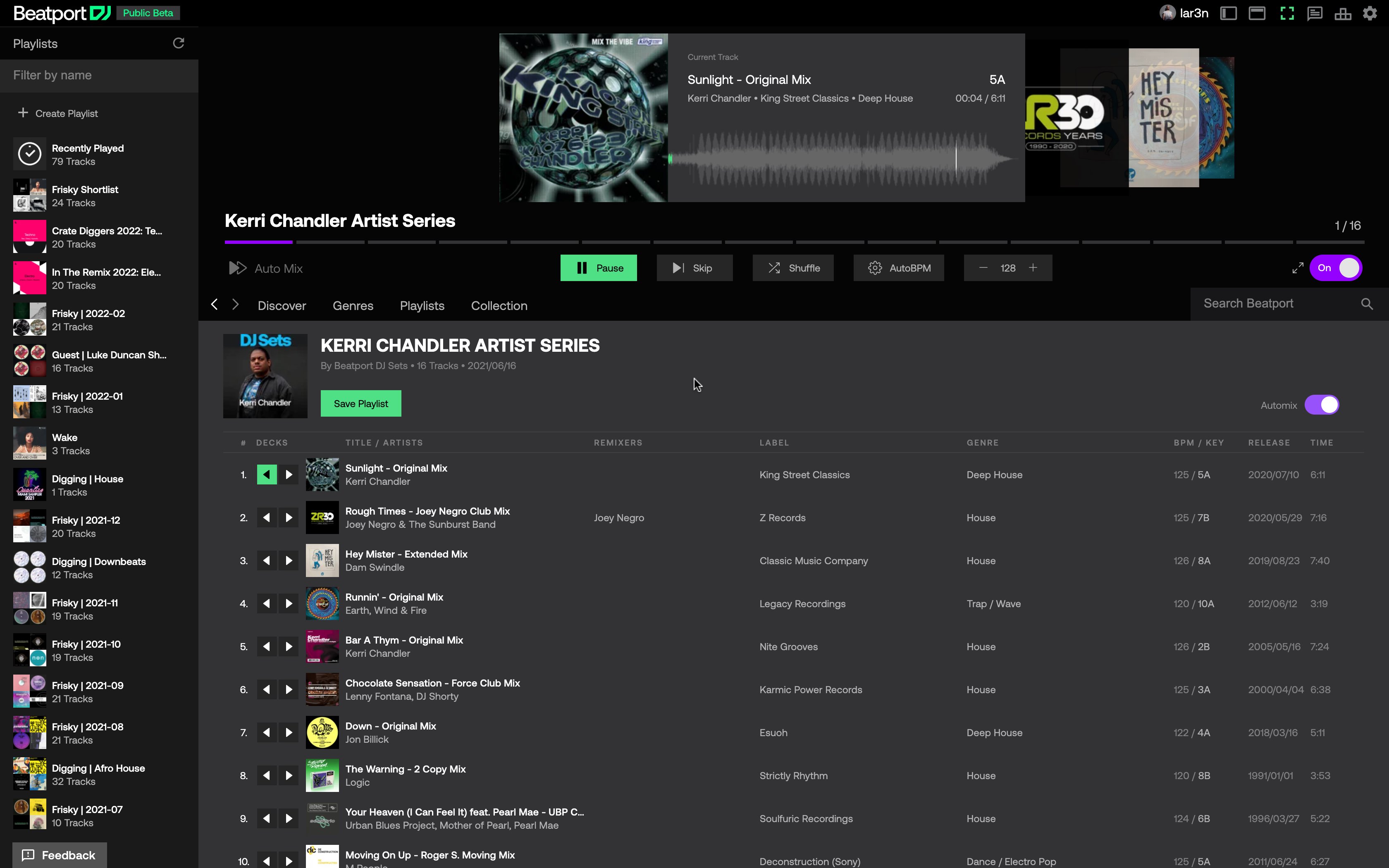Navigate forward with right chevron
The image size is (1389, 868).
pos(235,304)
